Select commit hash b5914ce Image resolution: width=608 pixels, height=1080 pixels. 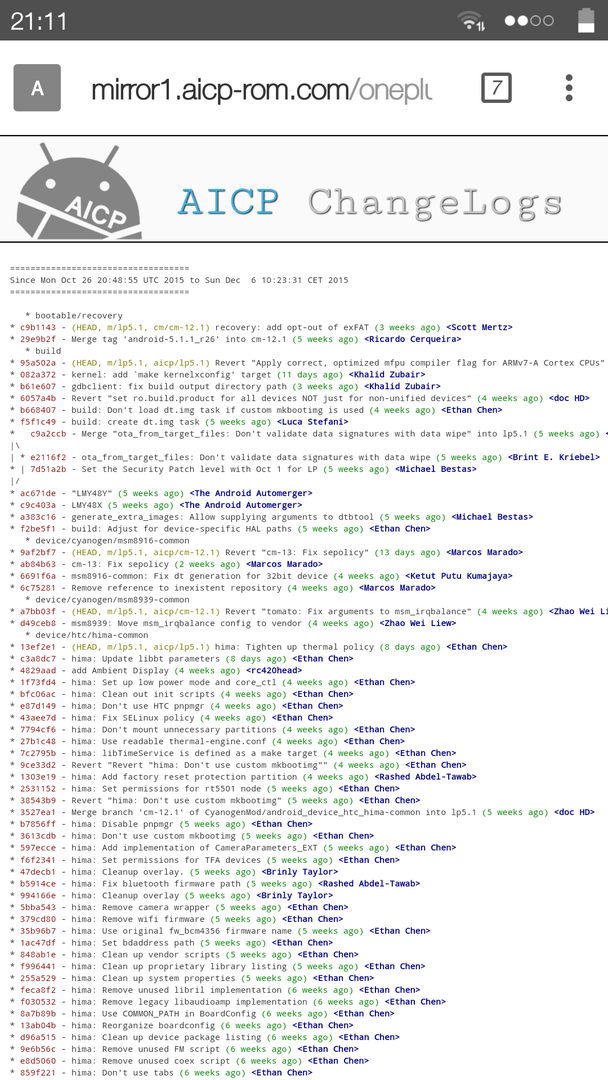click(x=38, y=883)
